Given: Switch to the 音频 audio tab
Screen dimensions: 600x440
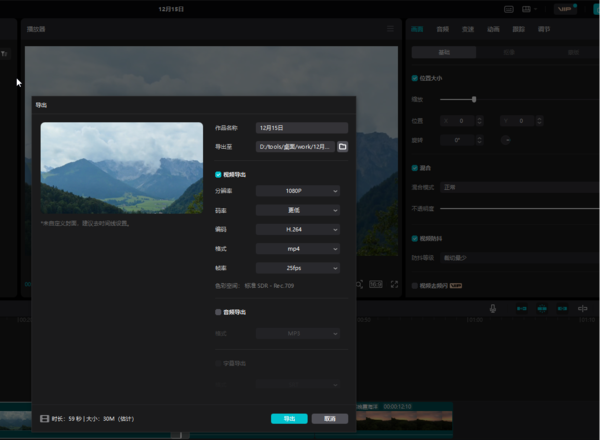Looking at the screenshot, I should [x=443, y=29].
